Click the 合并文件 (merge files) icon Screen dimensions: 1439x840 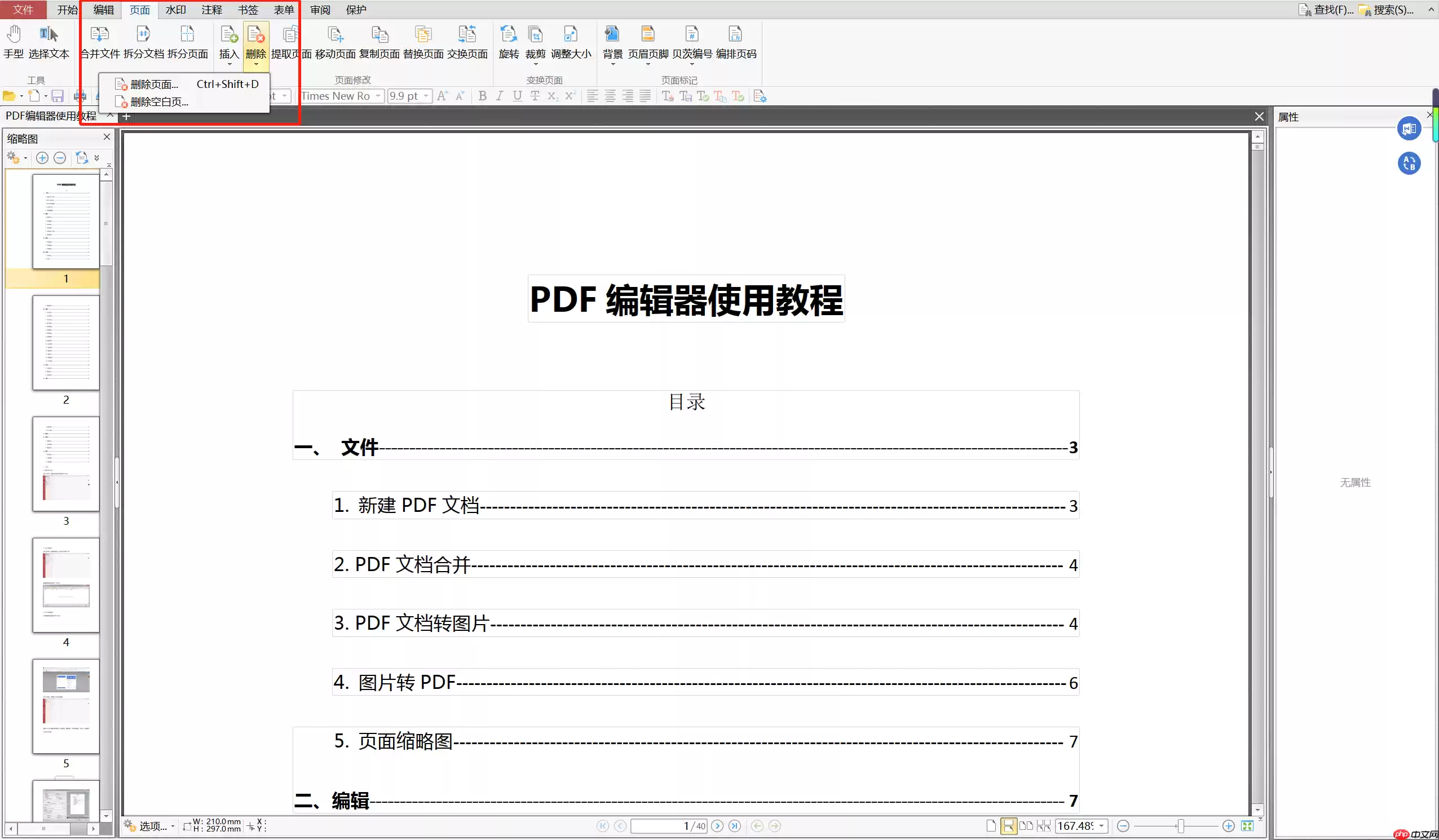click(99, 43)
